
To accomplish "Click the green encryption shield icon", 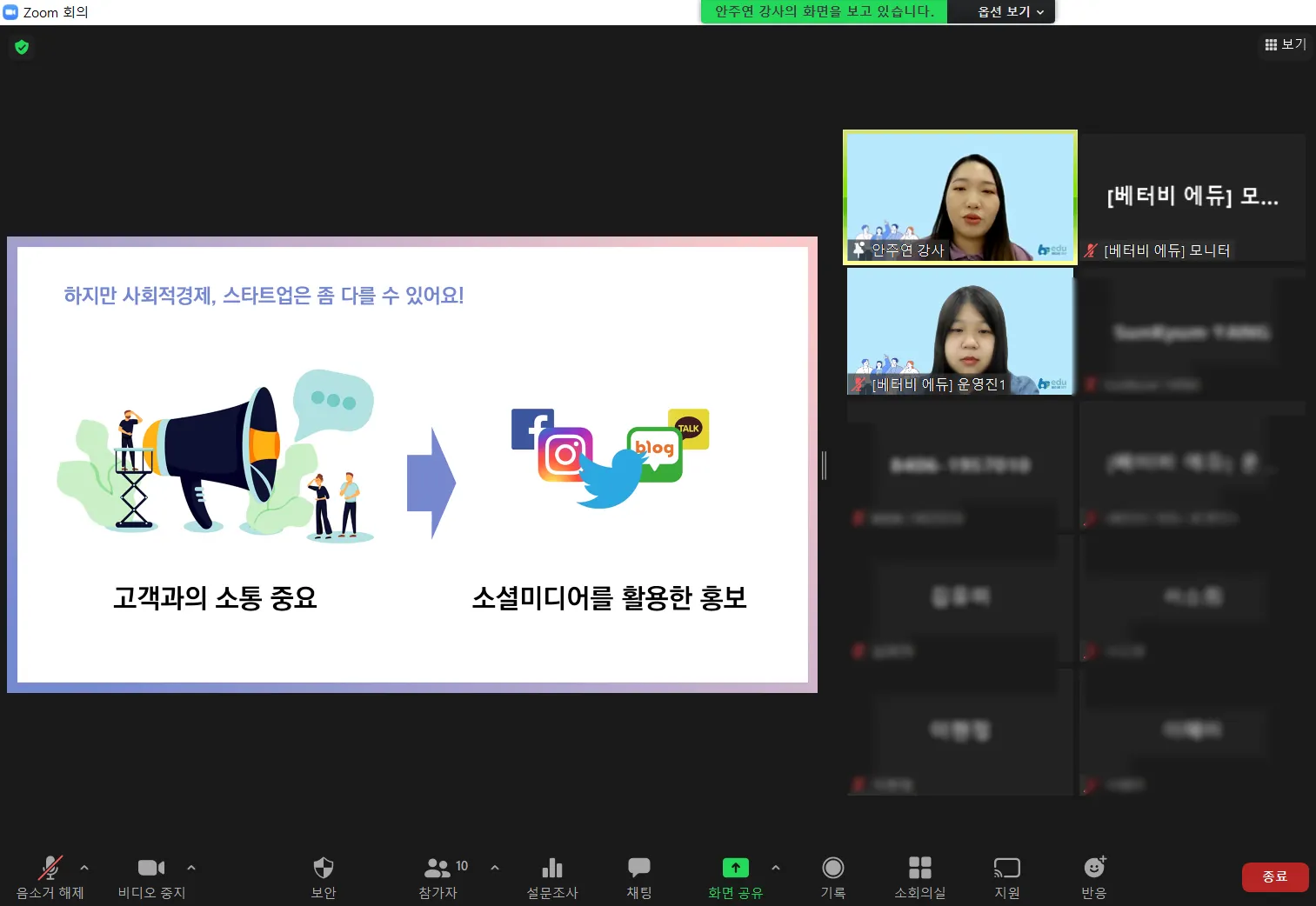I will 22,47.
